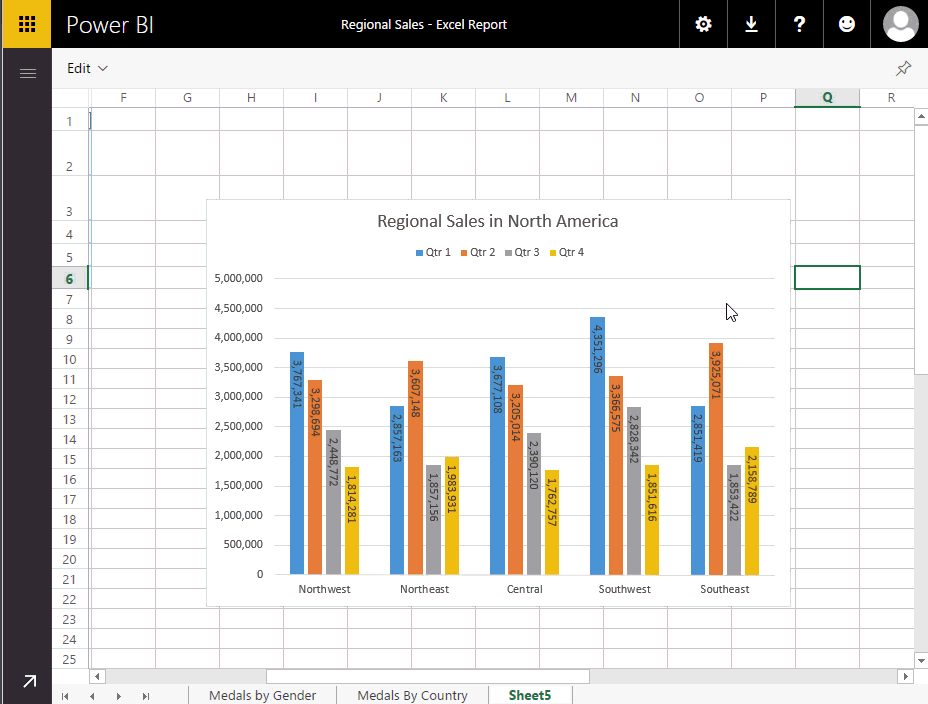Click the Regional Sales in North America chart title
Screen dimensions: 928x704
497,221
